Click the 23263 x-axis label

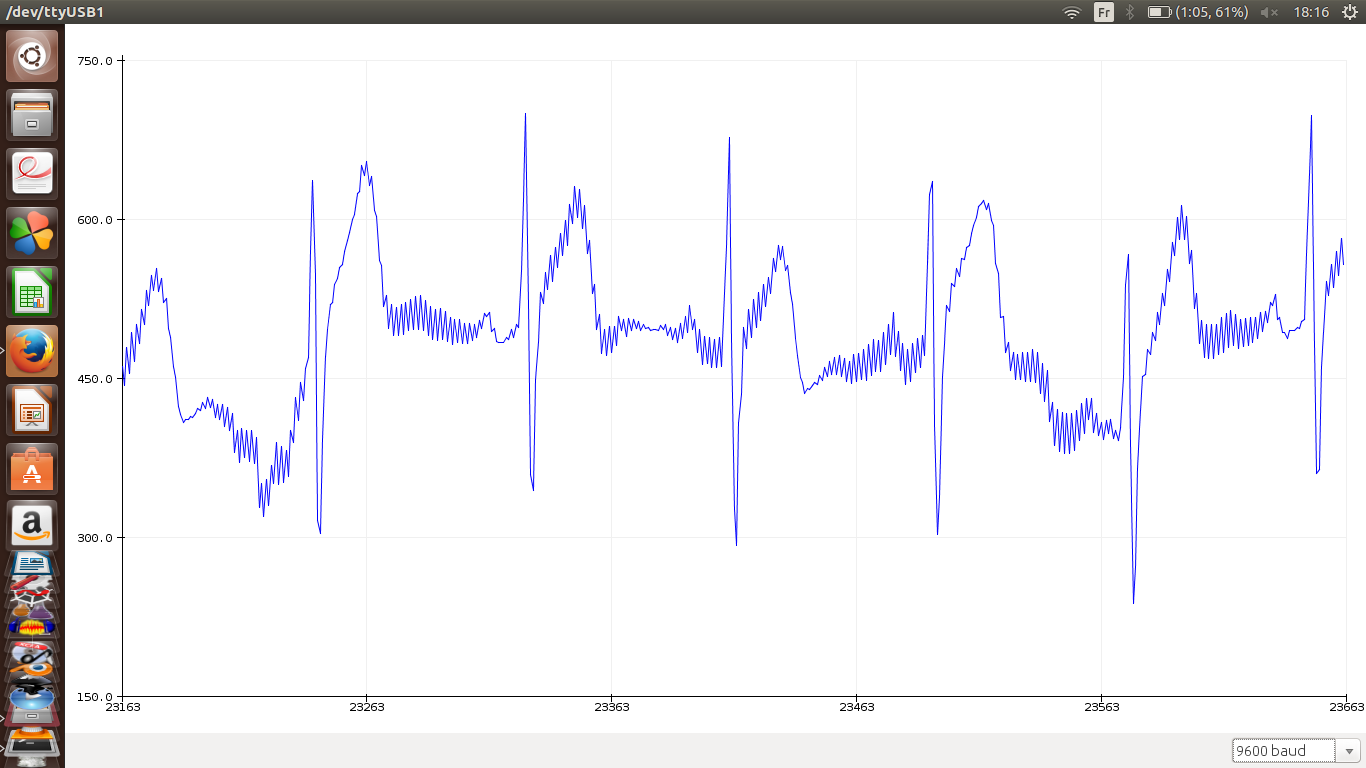tap(367, 707)
